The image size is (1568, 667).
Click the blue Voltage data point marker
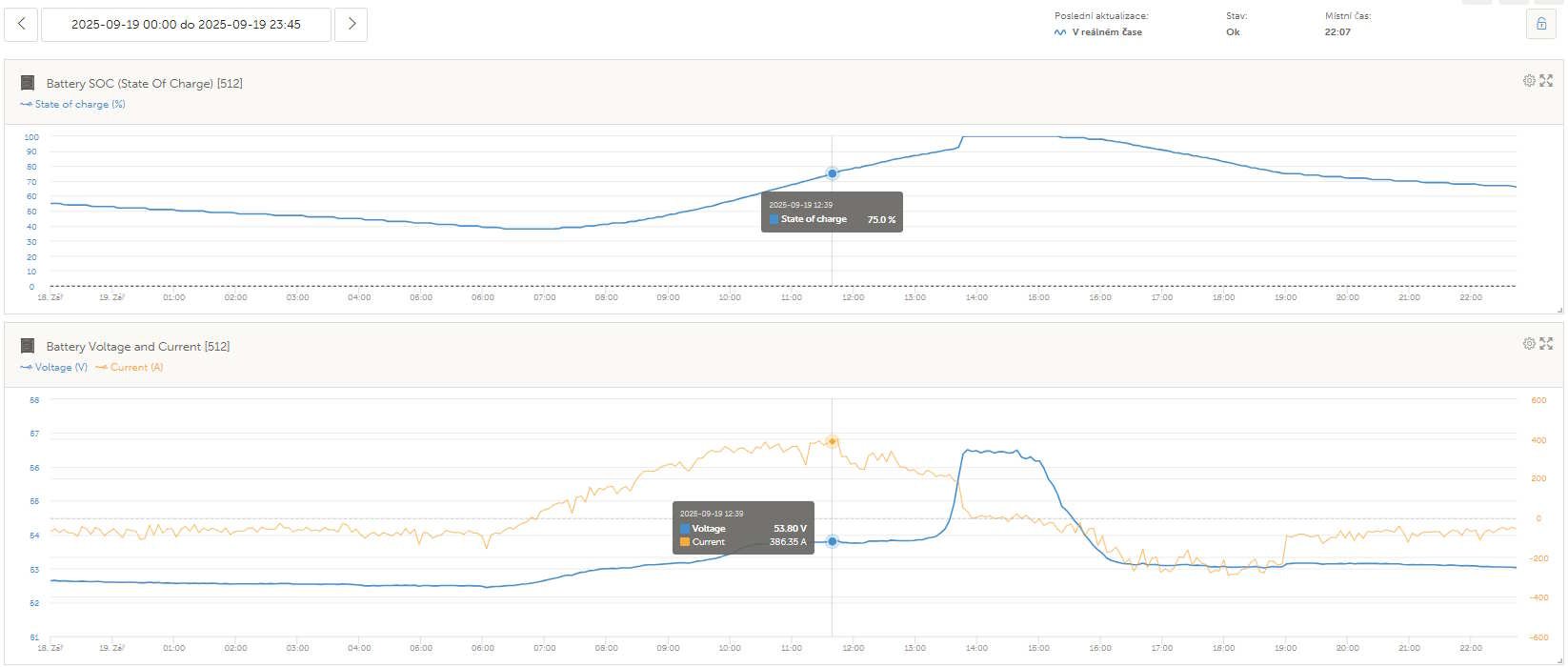pos(833,541)
